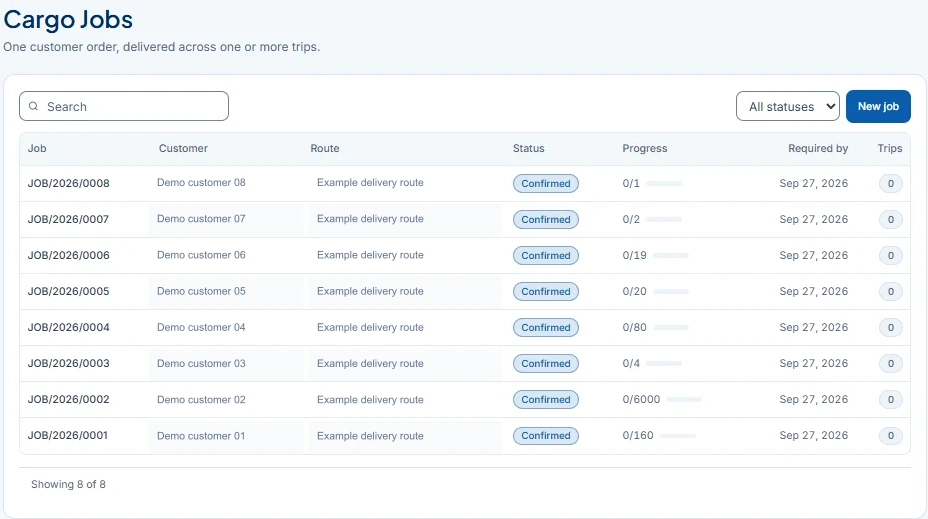Open job JOB/2026/0002
The width and height of the screenshot is (928, 519).
click(69, 399)
